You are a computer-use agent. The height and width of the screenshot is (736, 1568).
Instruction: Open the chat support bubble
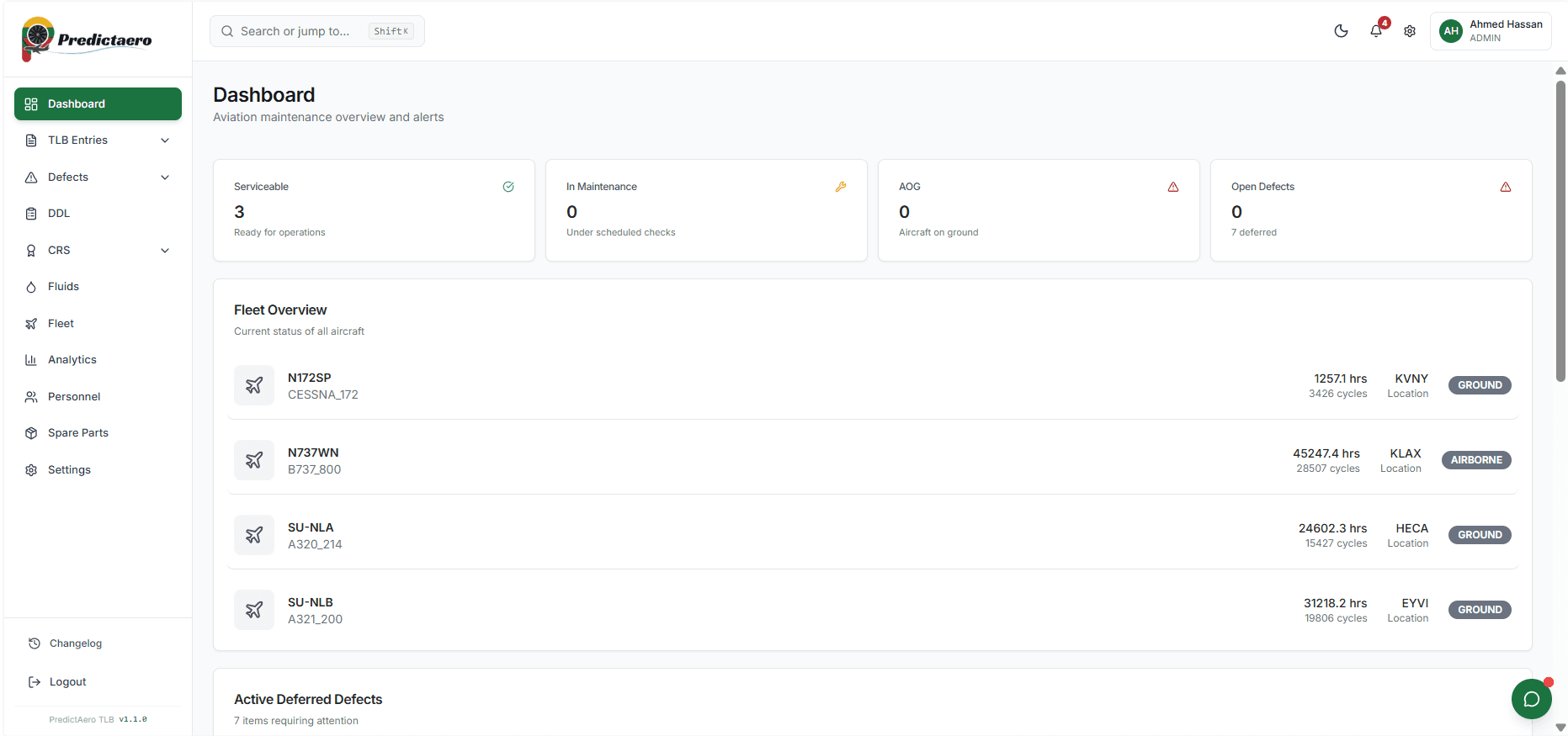(1532, 699)
